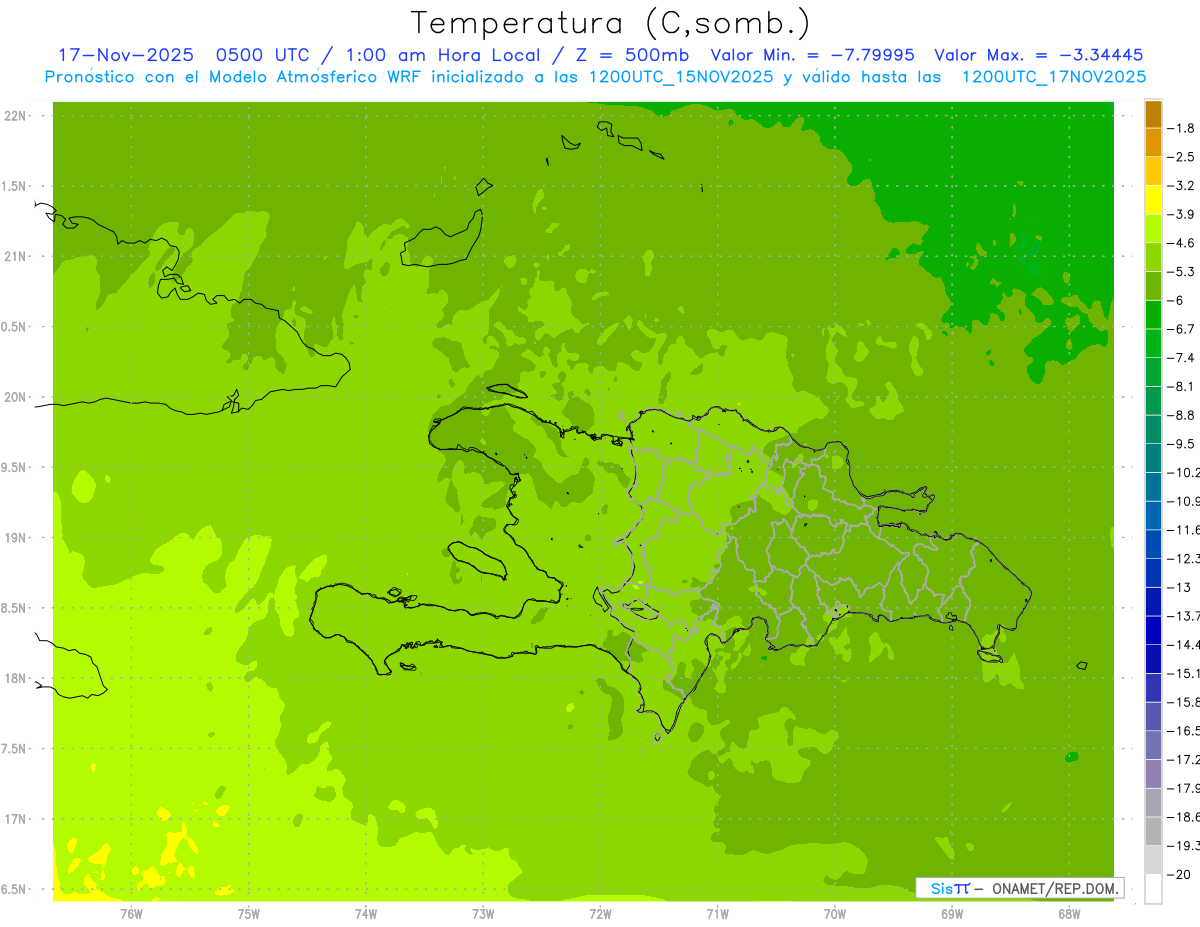Click the 22N latitude label
This screenshot has height=927, width=1200.
[17, 116]
